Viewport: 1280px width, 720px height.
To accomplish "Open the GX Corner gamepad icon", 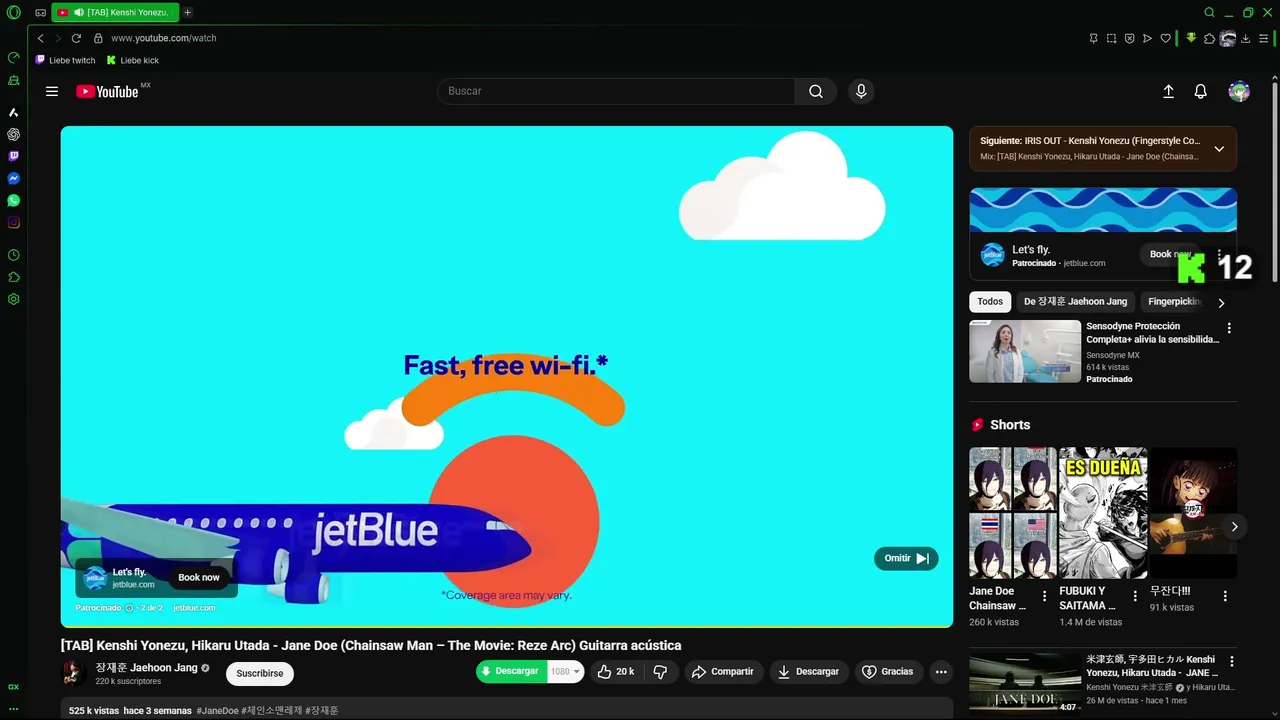I will [40, 13].
